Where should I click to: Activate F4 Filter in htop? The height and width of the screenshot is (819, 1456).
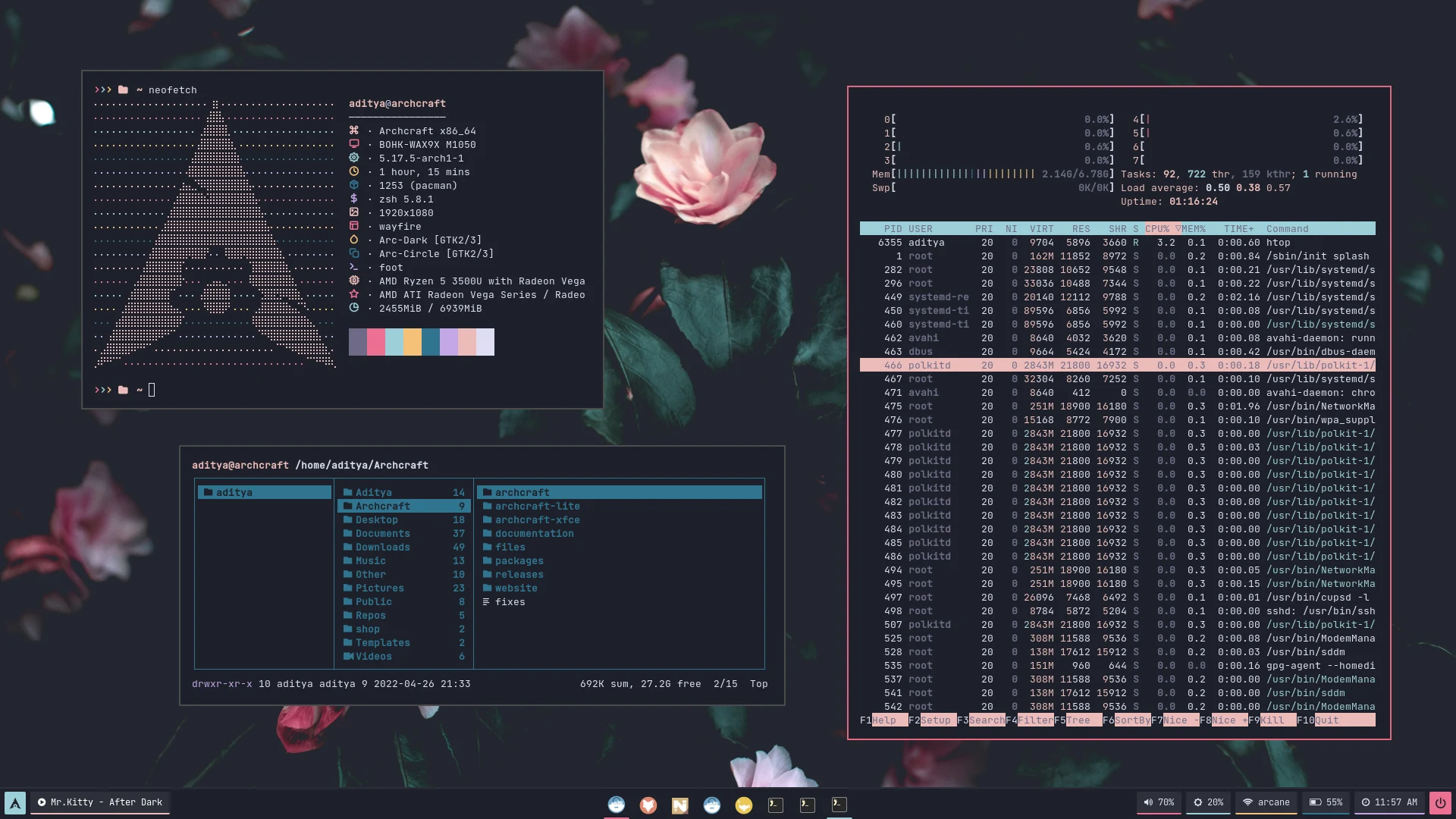(x=1029, y=720)
